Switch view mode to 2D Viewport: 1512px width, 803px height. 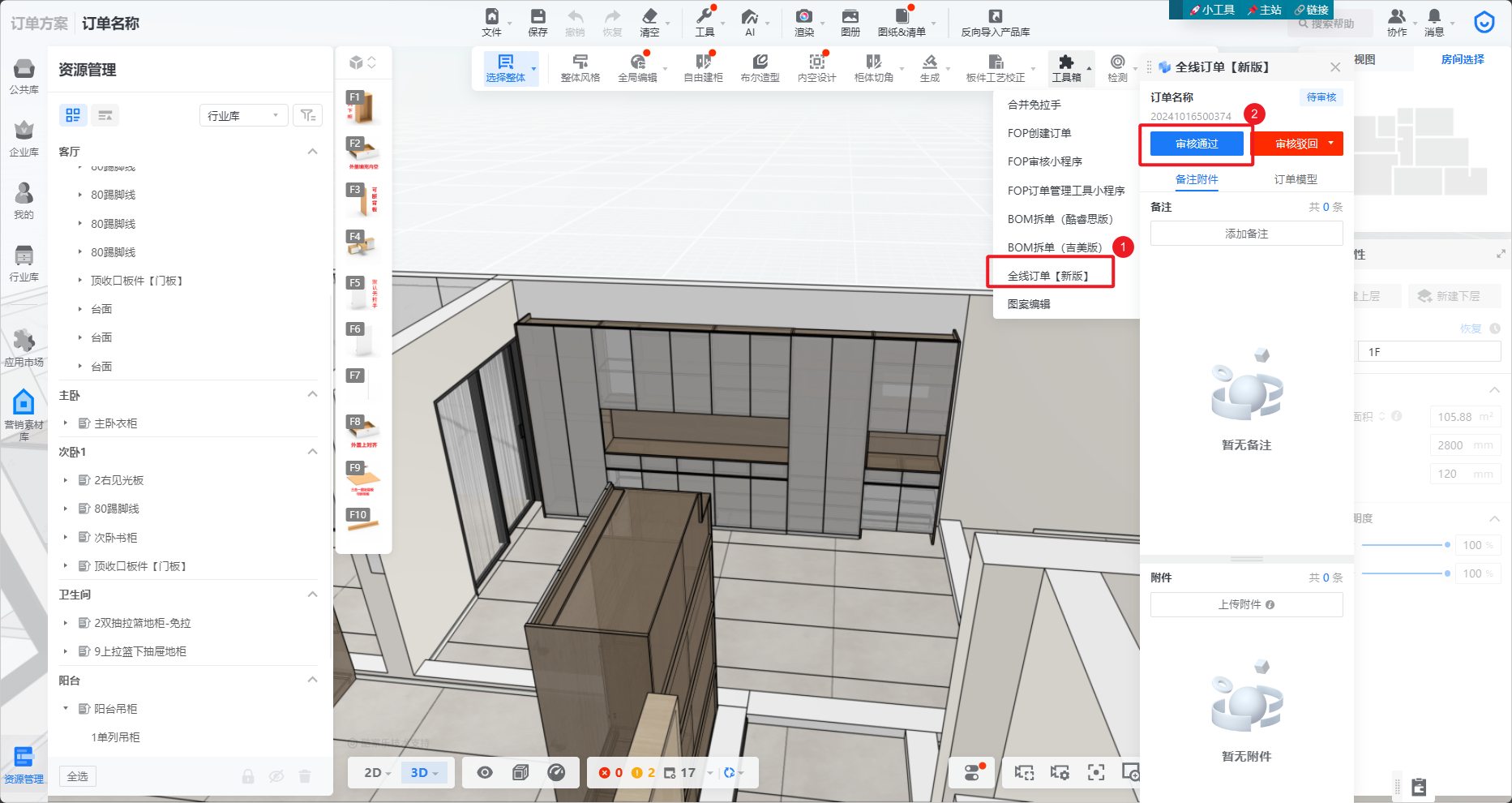coord(377,773)
